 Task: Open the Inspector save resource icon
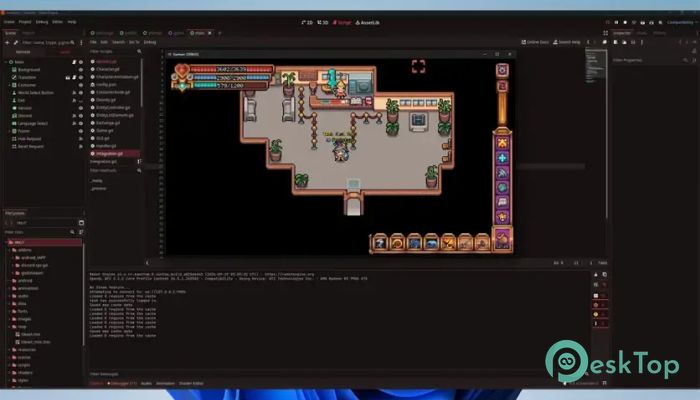(x=633, y=42)
